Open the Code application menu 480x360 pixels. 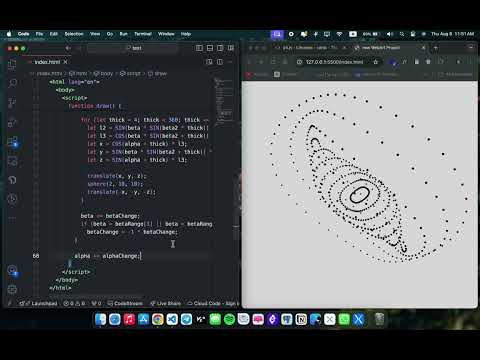23,34
